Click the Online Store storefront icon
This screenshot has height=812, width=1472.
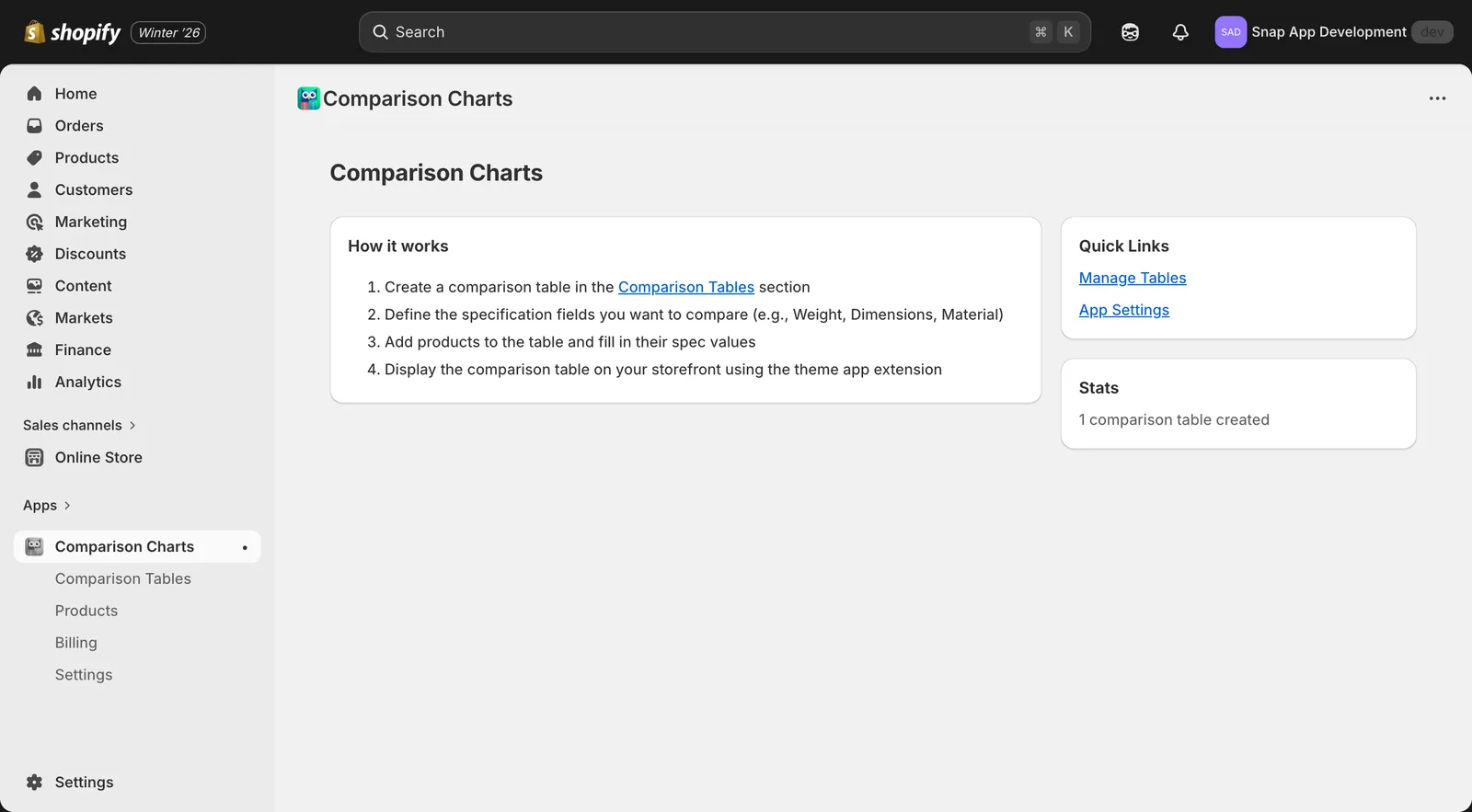34,457
